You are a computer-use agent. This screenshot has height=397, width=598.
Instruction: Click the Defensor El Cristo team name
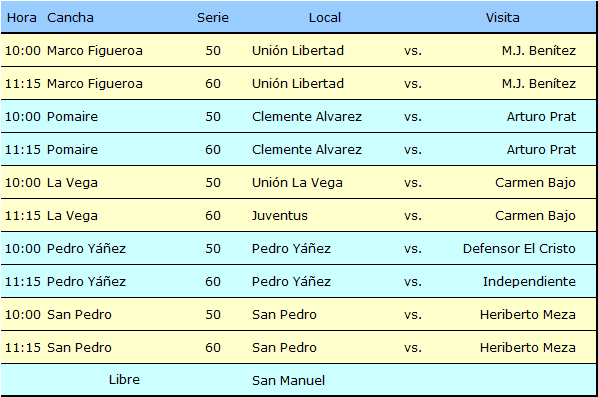[519, 249]
